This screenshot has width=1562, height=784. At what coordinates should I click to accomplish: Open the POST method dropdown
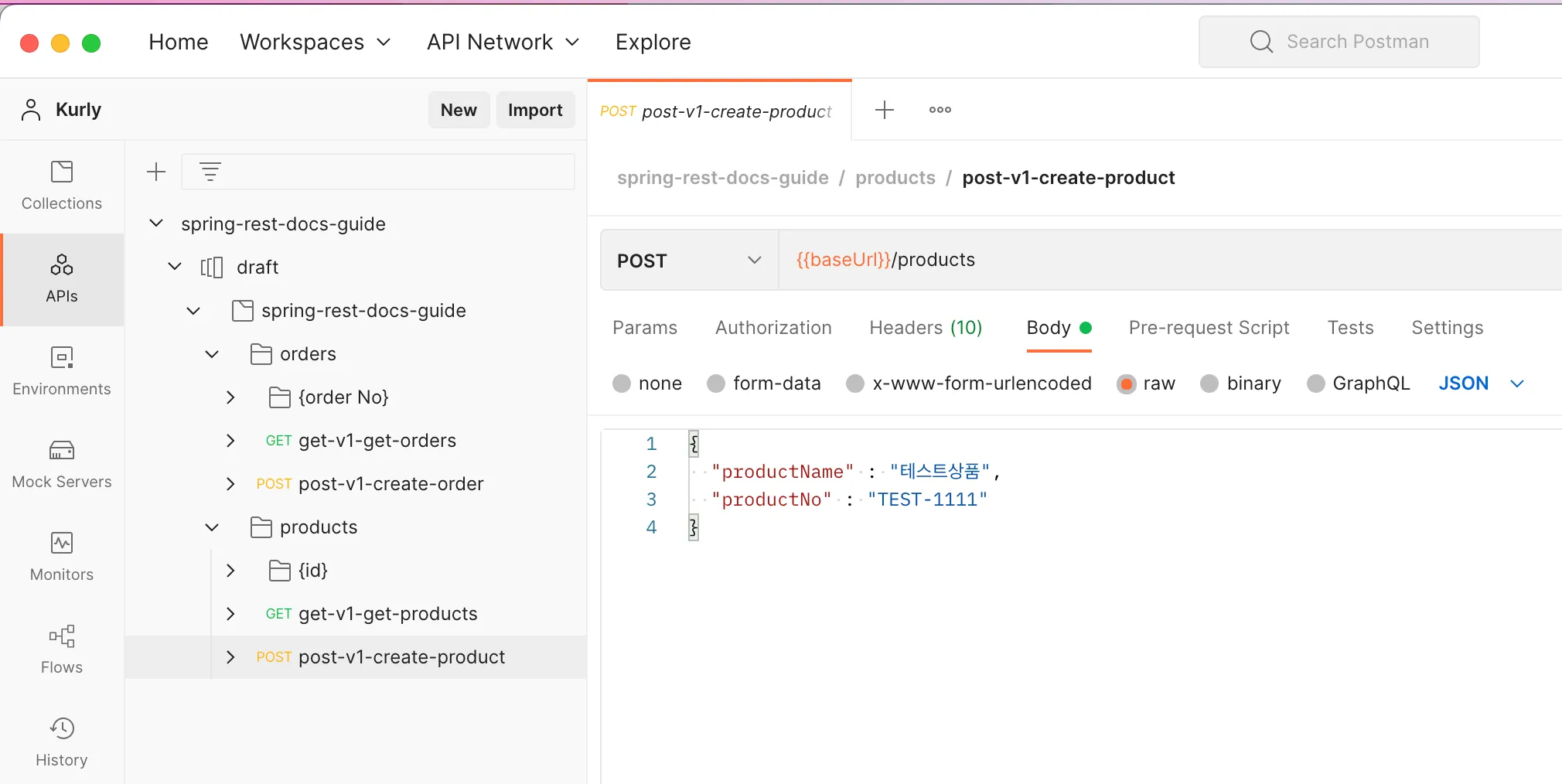click(690, 261)
